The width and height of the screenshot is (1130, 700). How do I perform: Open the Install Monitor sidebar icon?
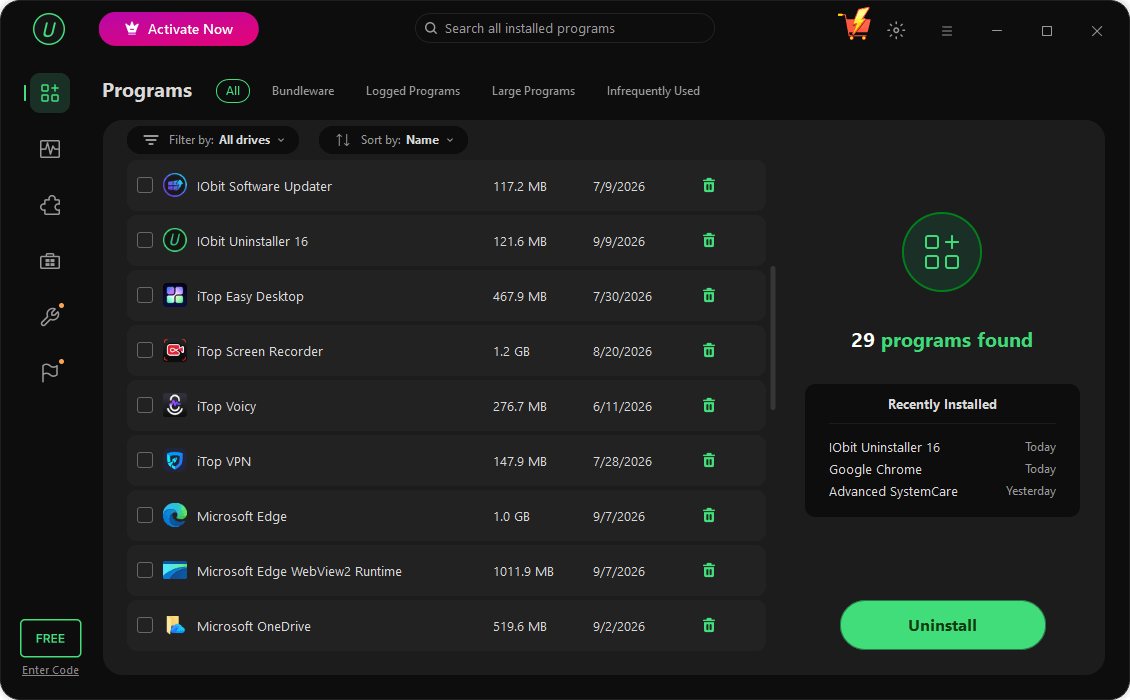pos(50,149)
